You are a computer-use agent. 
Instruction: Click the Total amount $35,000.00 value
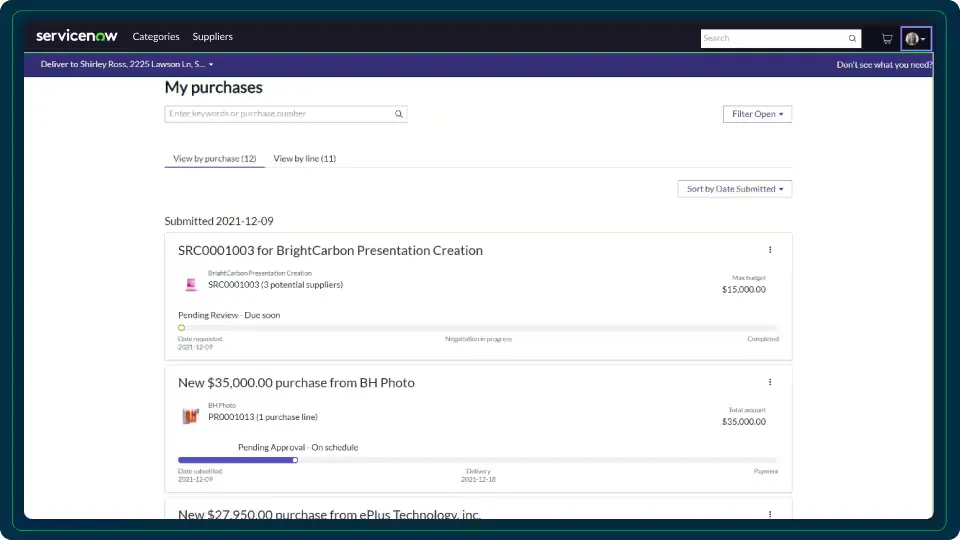[743, 422]
